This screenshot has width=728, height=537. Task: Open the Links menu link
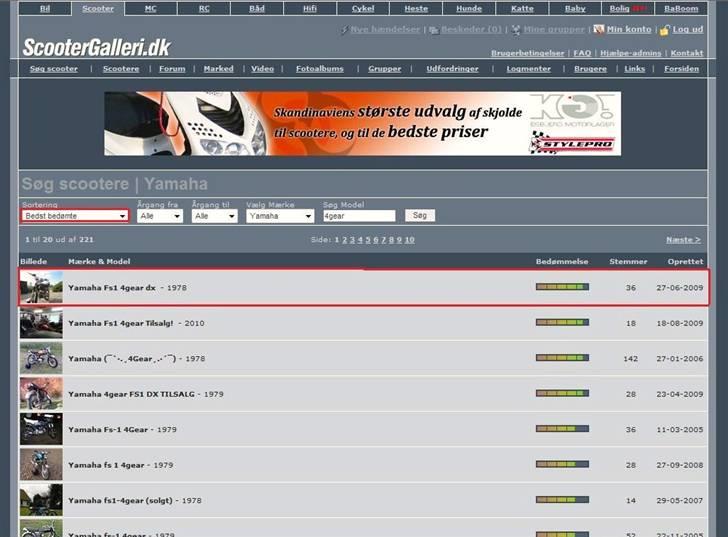[x=635, y=69]
